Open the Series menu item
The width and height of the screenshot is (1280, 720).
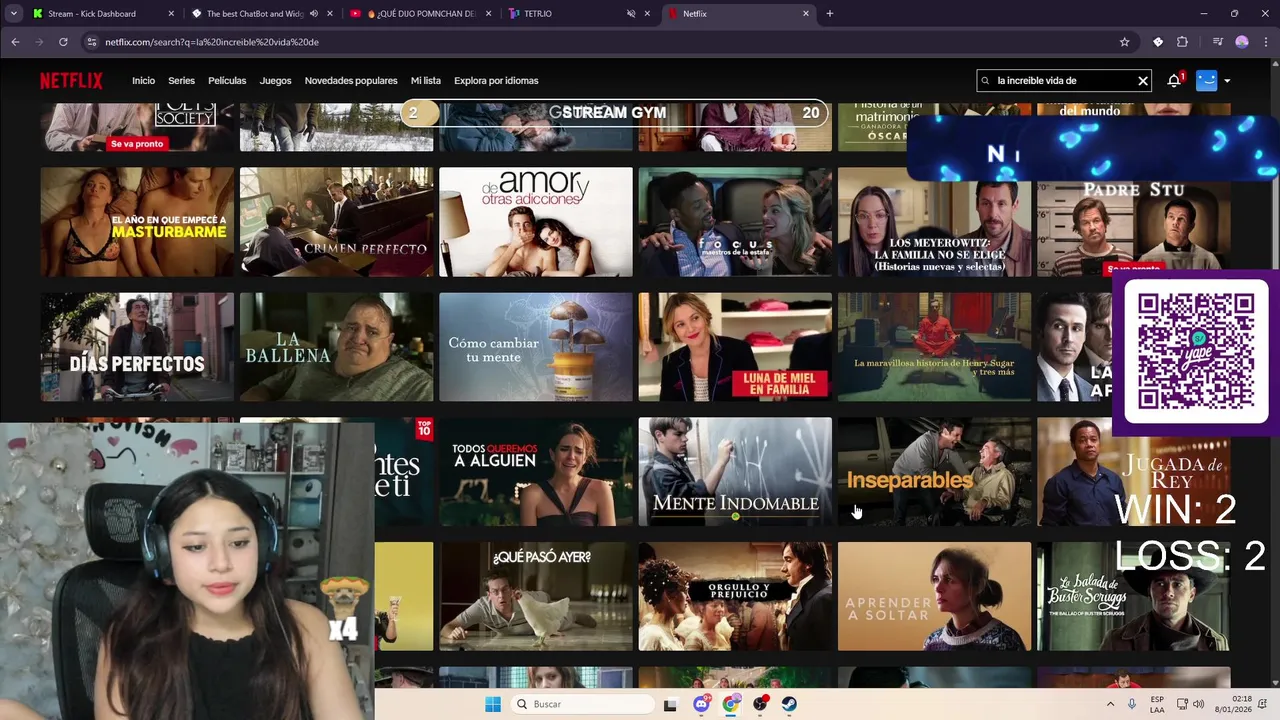tap(181, 81)
